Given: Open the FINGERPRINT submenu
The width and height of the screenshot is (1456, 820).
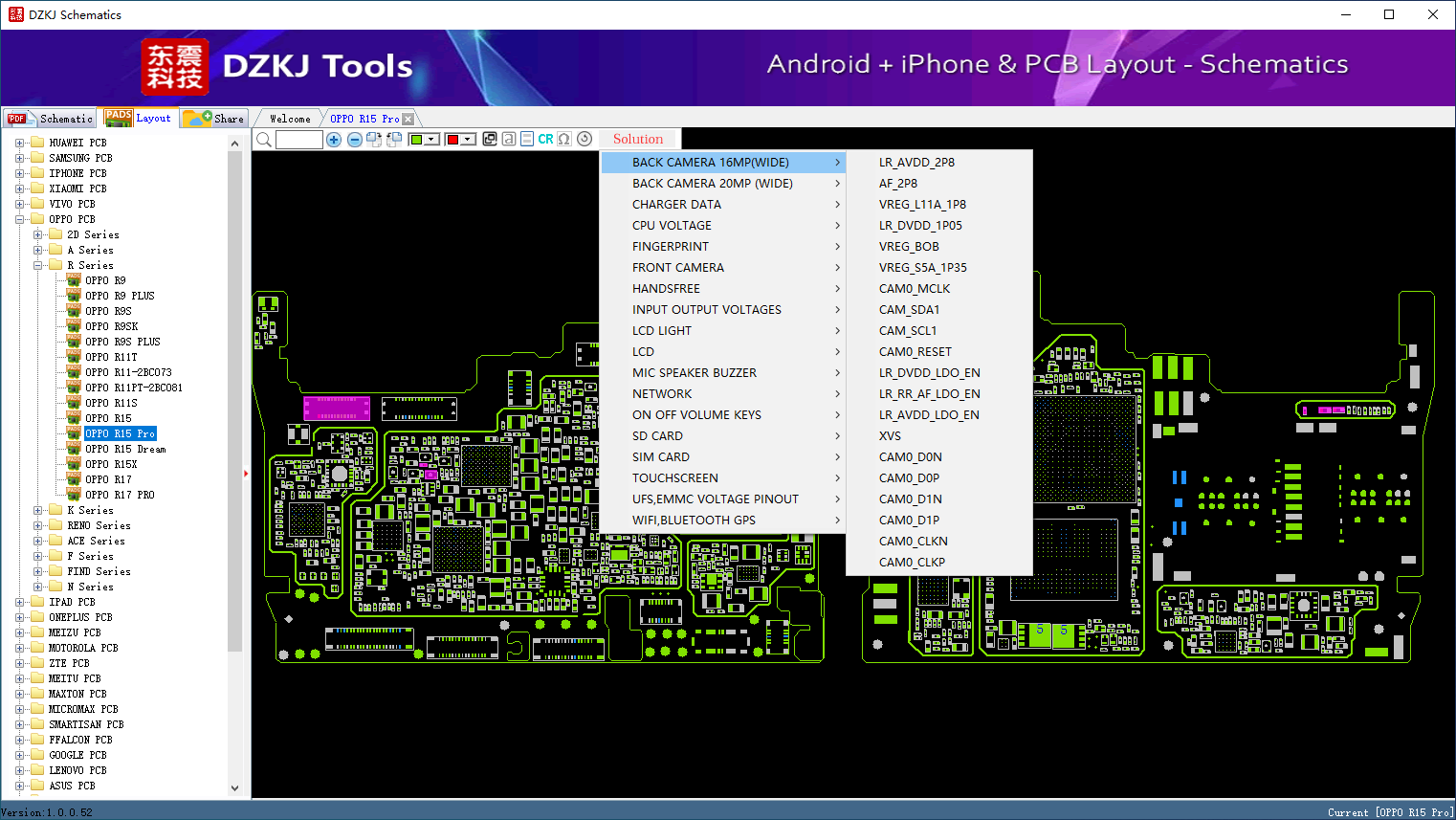Looking at the screenshot, I should click(x=724, y=246).
